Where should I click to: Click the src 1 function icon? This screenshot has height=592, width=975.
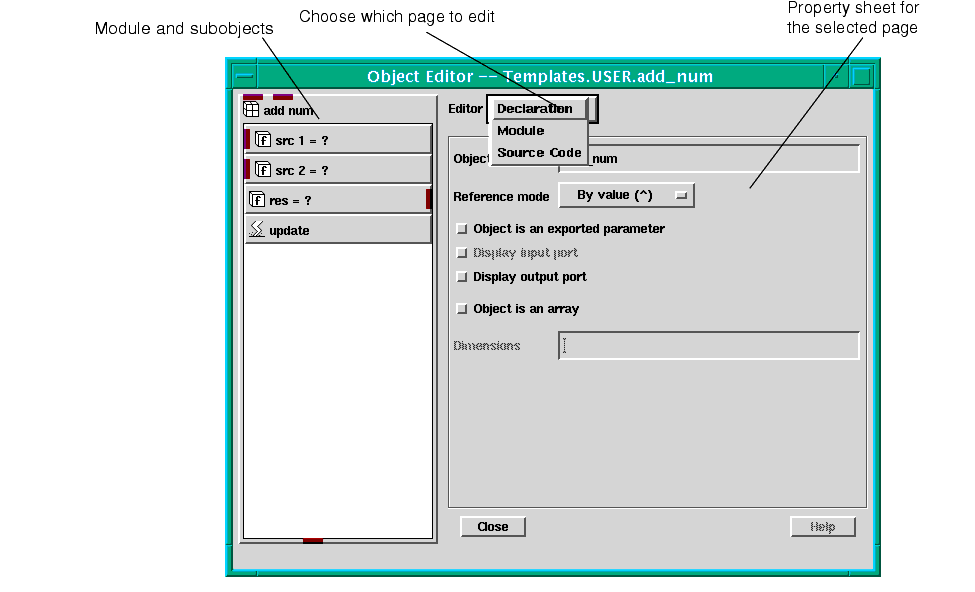[x=263, y=140]
